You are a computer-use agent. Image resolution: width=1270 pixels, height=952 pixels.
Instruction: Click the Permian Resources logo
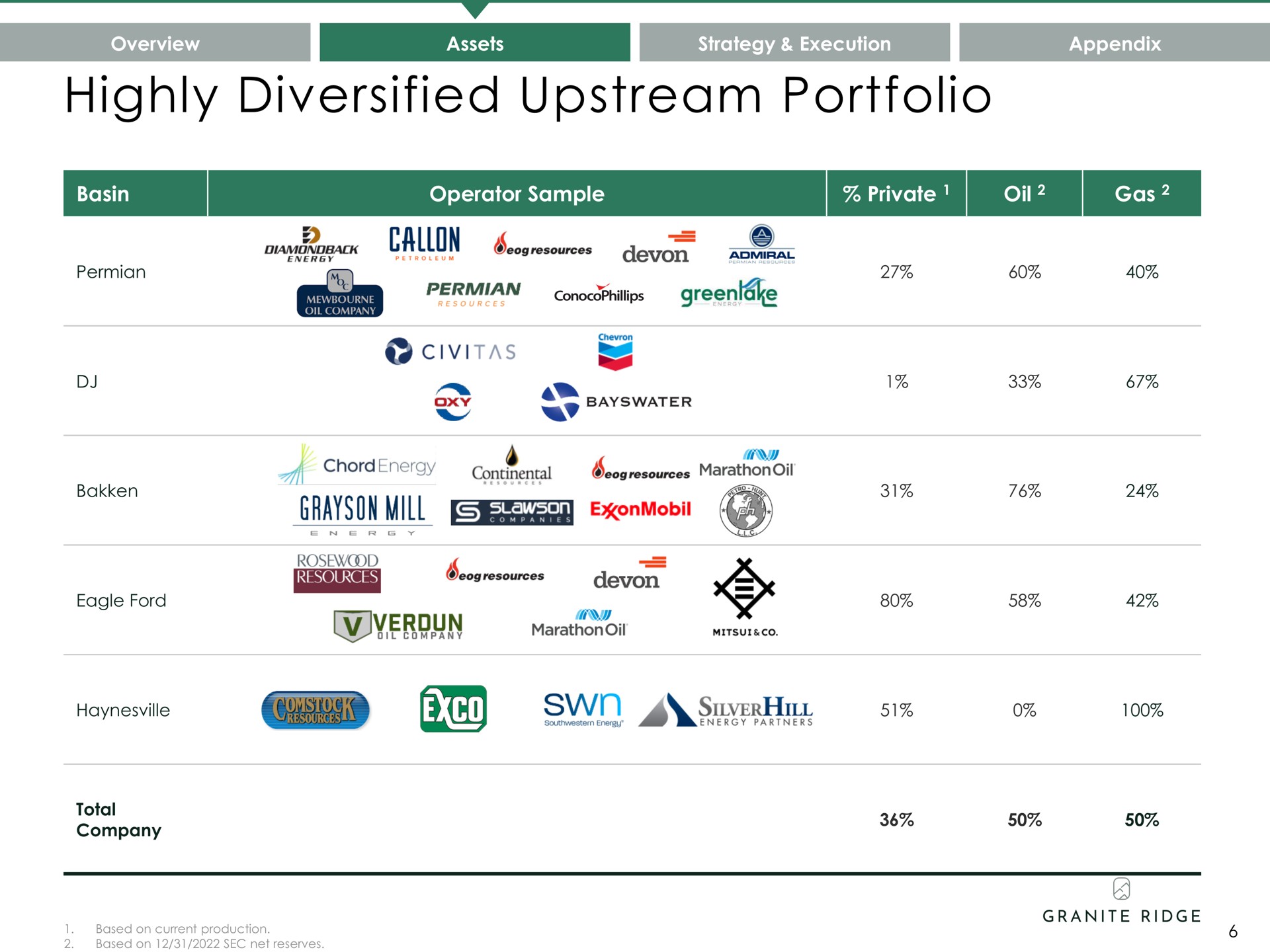[x=473, y=294]
